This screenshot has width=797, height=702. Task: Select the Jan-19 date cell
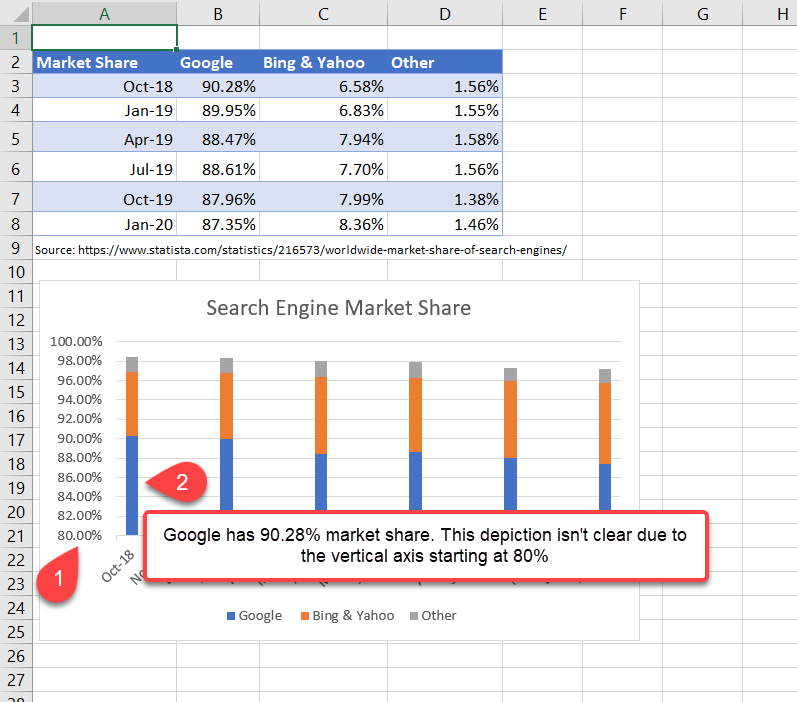tap(104, 110)
